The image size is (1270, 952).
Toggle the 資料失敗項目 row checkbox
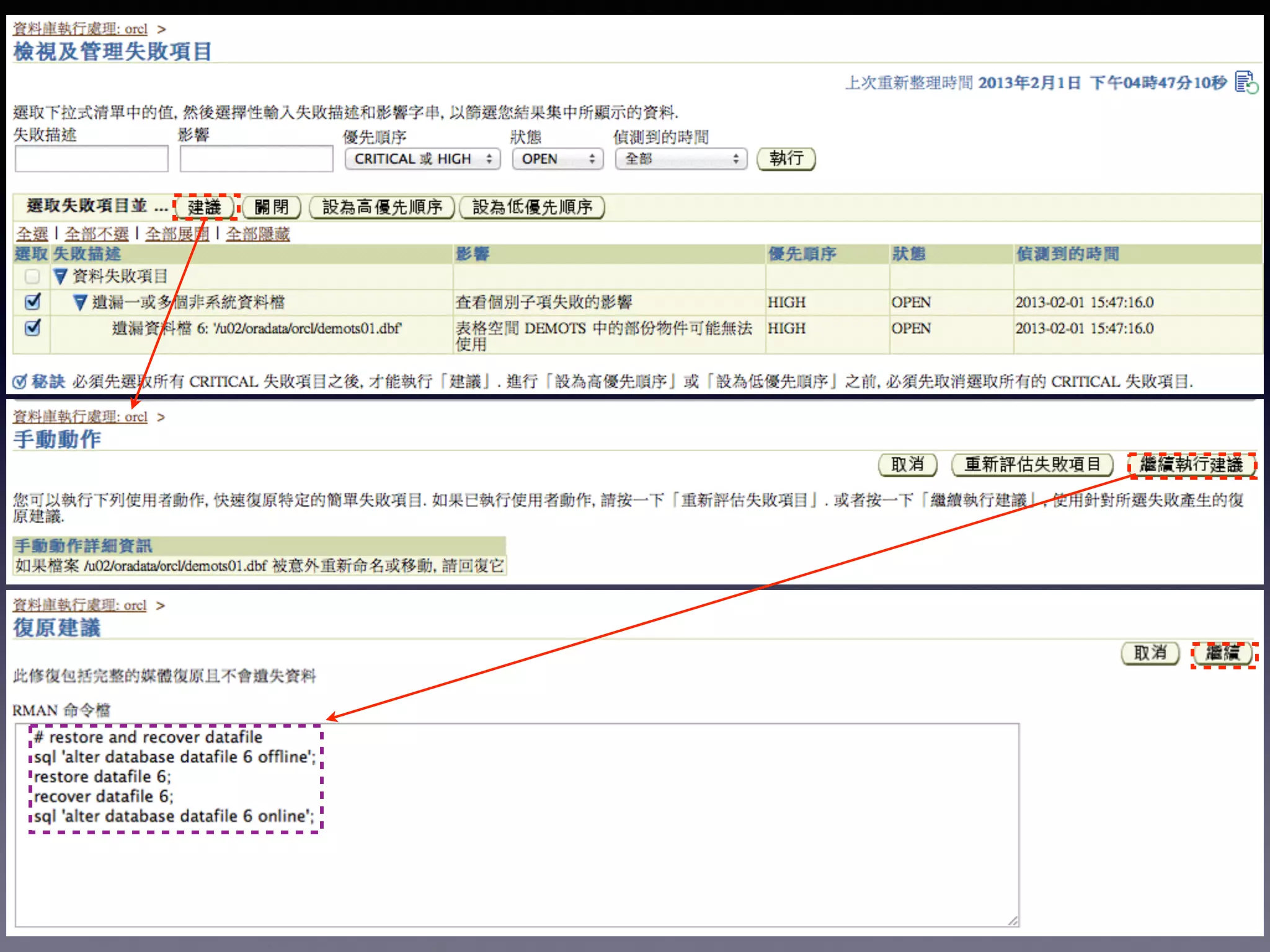coord(32,276)
